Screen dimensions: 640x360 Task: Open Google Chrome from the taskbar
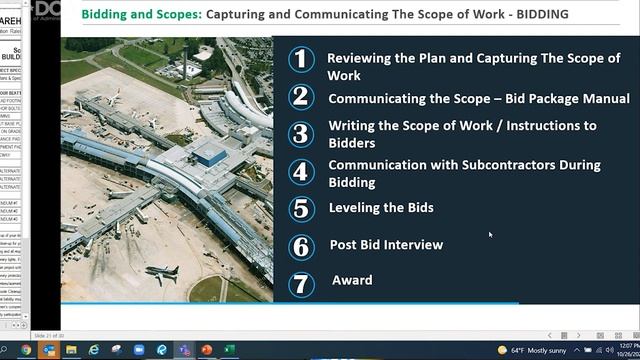[x=26, y=350]
